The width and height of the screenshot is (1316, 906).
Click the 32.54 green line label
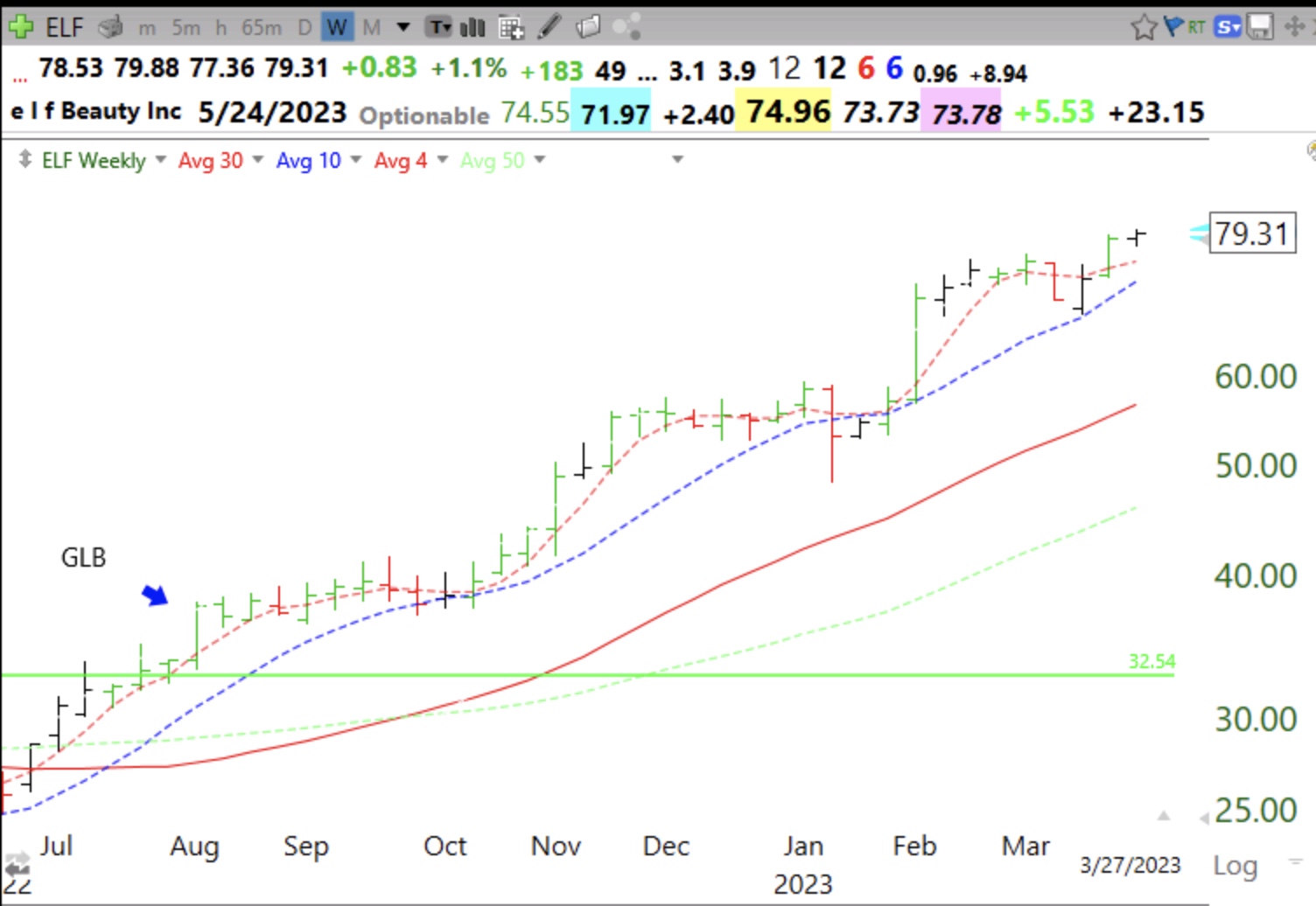pyautogui.click(x=1151, y=661)
